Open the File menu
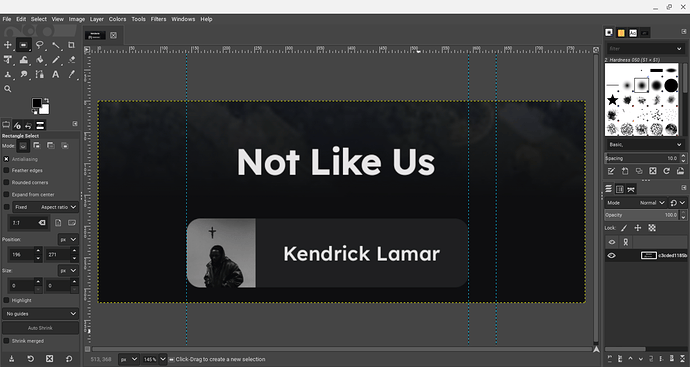The image size is (690, 367). (x=7, y=19)
